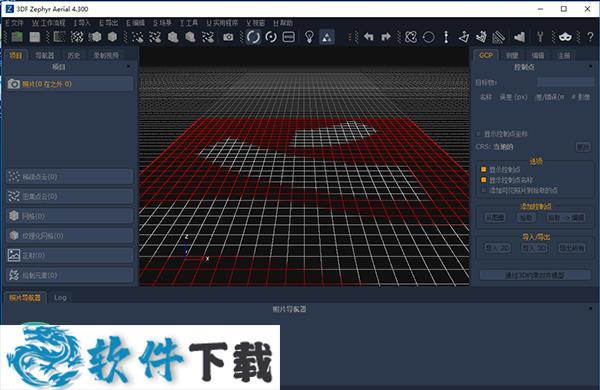Click the Z axis label in viewport
The width and height of the screenshot is (600, 390).
(186, 237)
